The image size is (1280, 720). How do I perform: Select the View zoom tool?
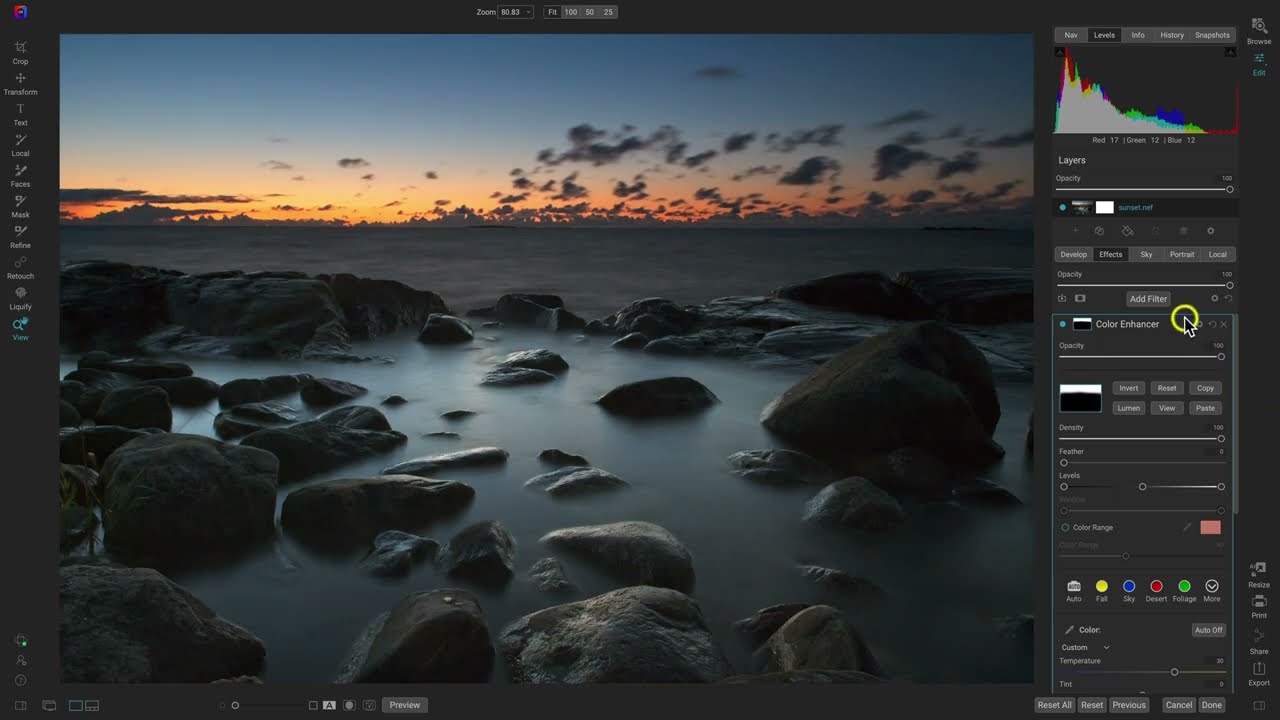point(20,329)
